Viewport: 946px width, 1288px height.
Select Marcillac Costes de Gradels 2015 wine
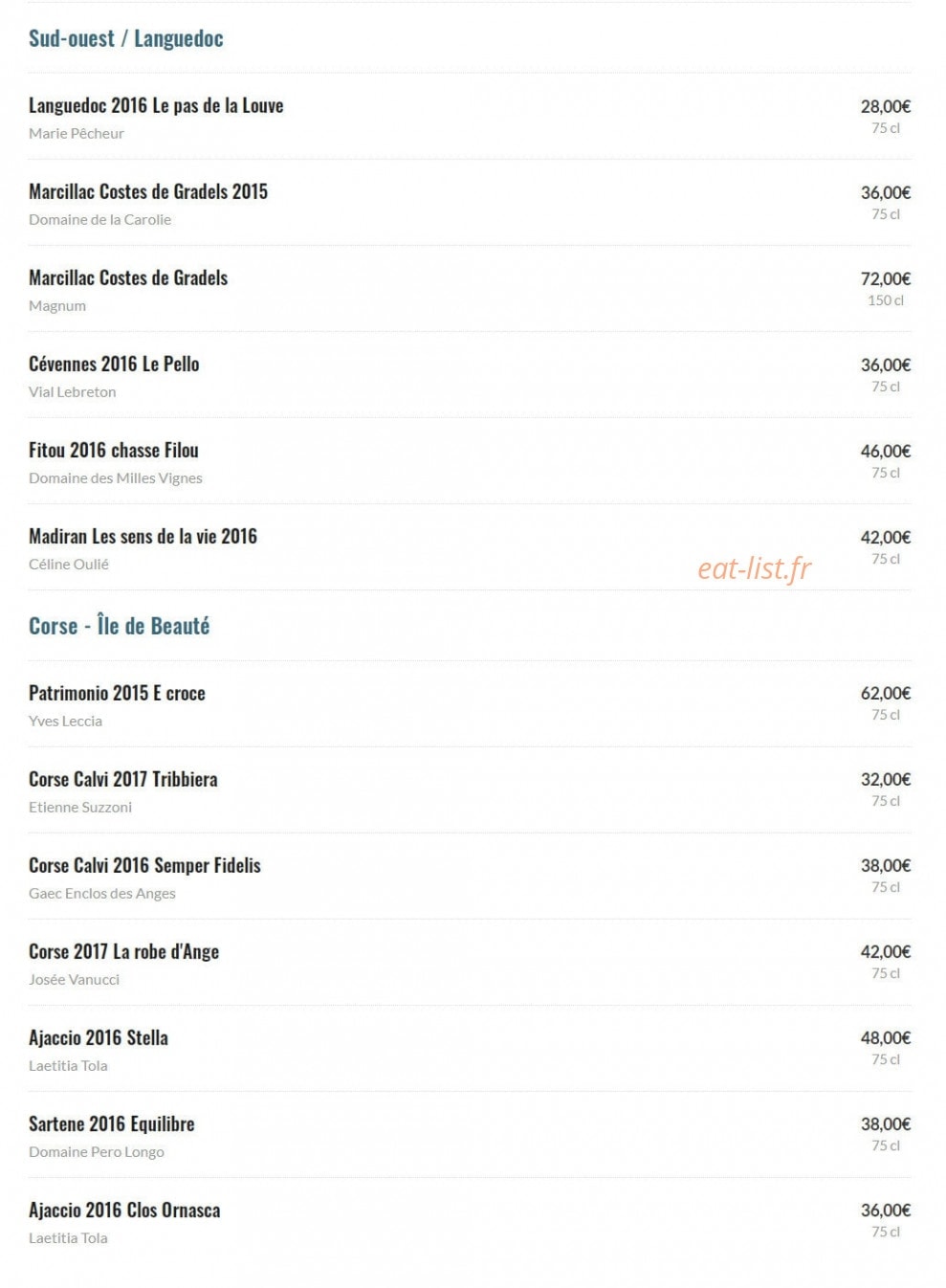click(148, 191)
